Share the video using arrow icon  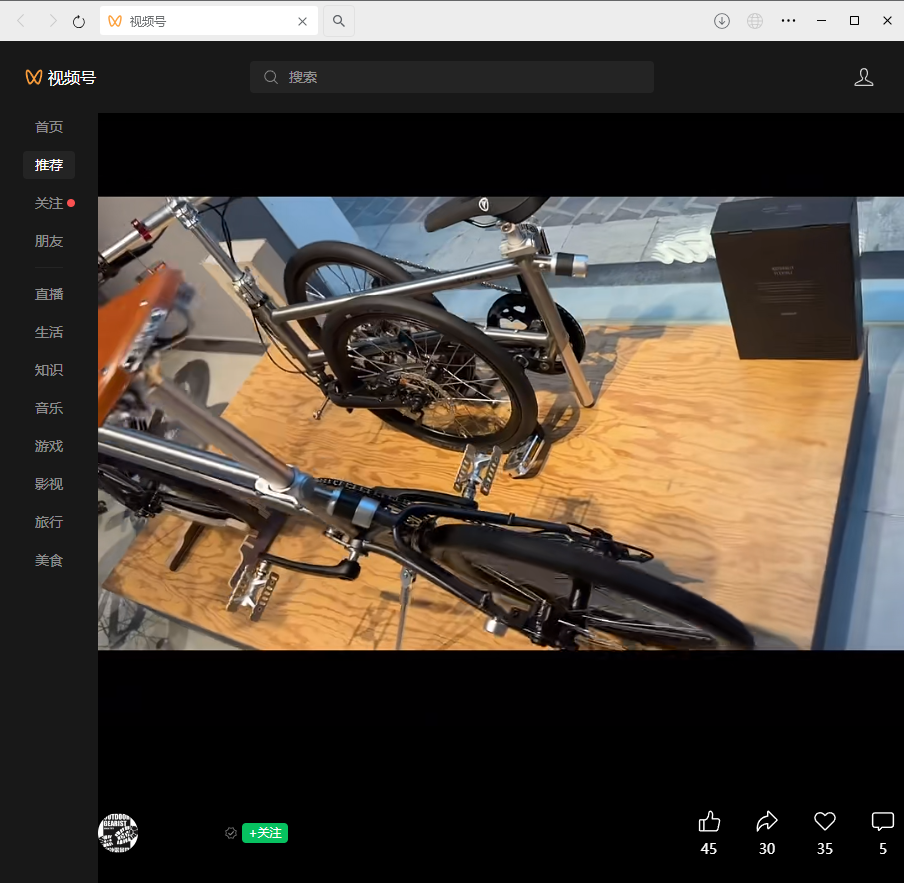click(767, 822)
